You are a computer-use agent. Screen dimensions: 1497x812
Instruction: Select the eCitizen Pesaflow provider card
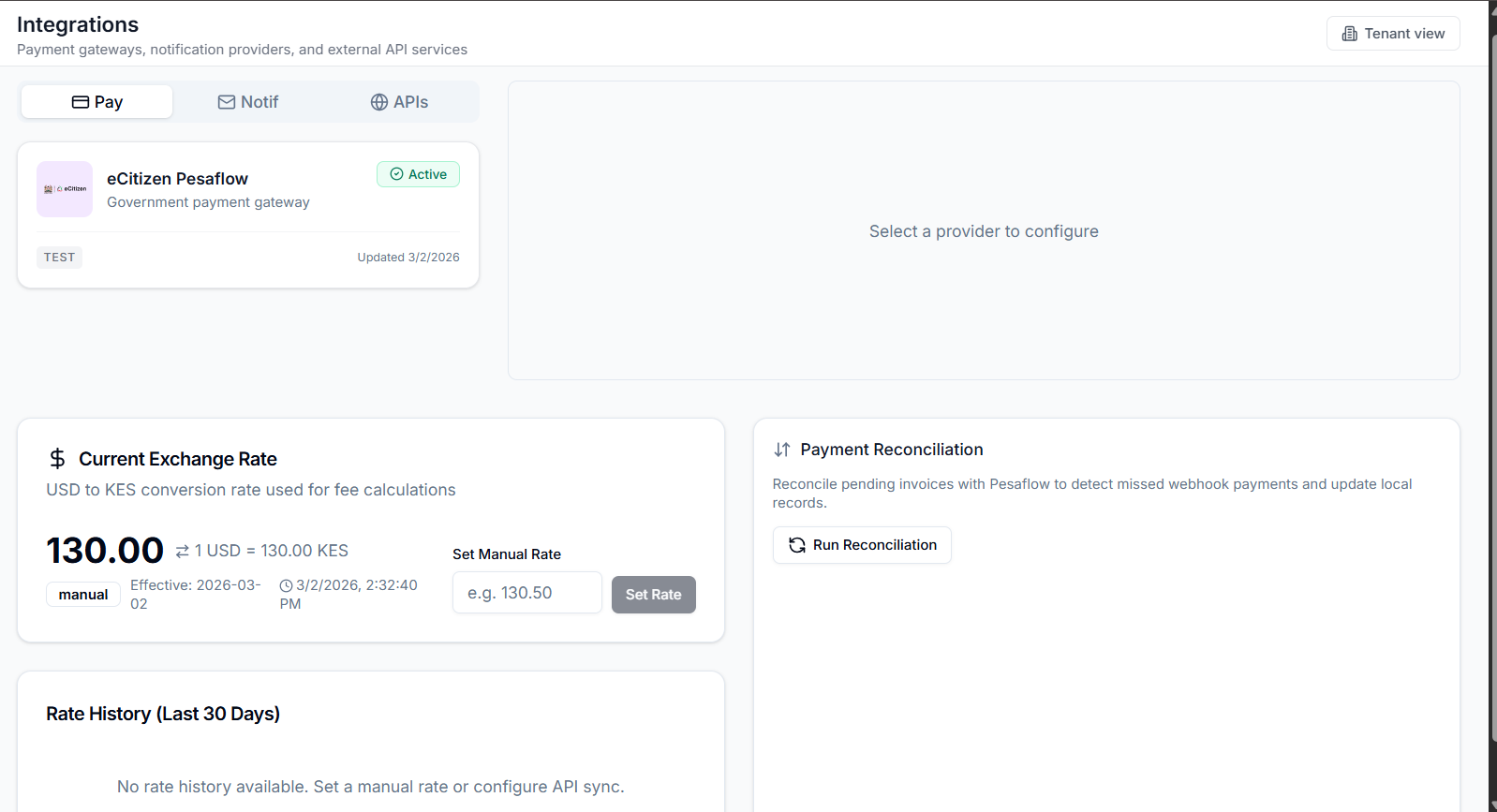click(248, 215)
